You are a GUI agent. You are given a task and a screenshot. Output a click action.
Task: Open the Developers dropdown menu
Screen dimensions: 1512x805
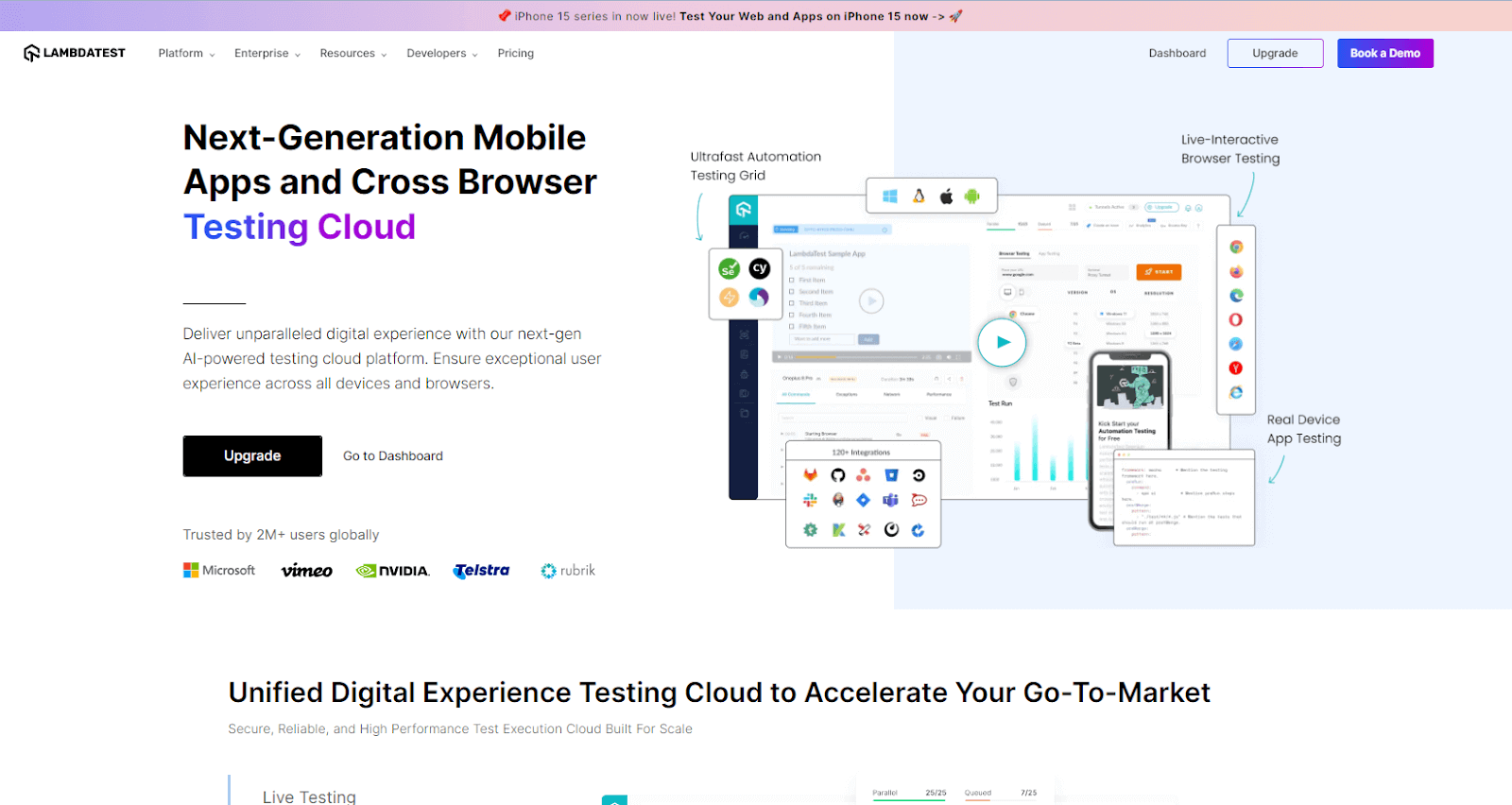[x=441, y=54]
